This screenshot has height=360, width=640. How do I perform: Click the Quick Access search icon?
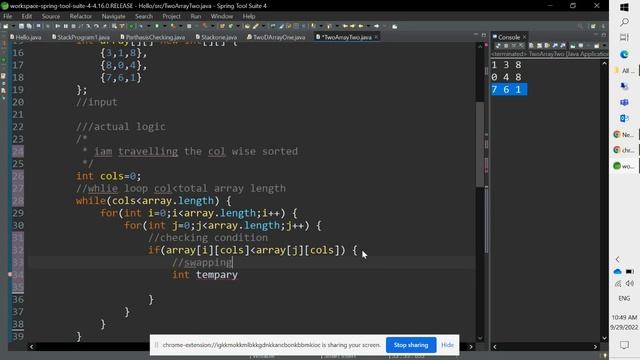[x=580, y=26]
